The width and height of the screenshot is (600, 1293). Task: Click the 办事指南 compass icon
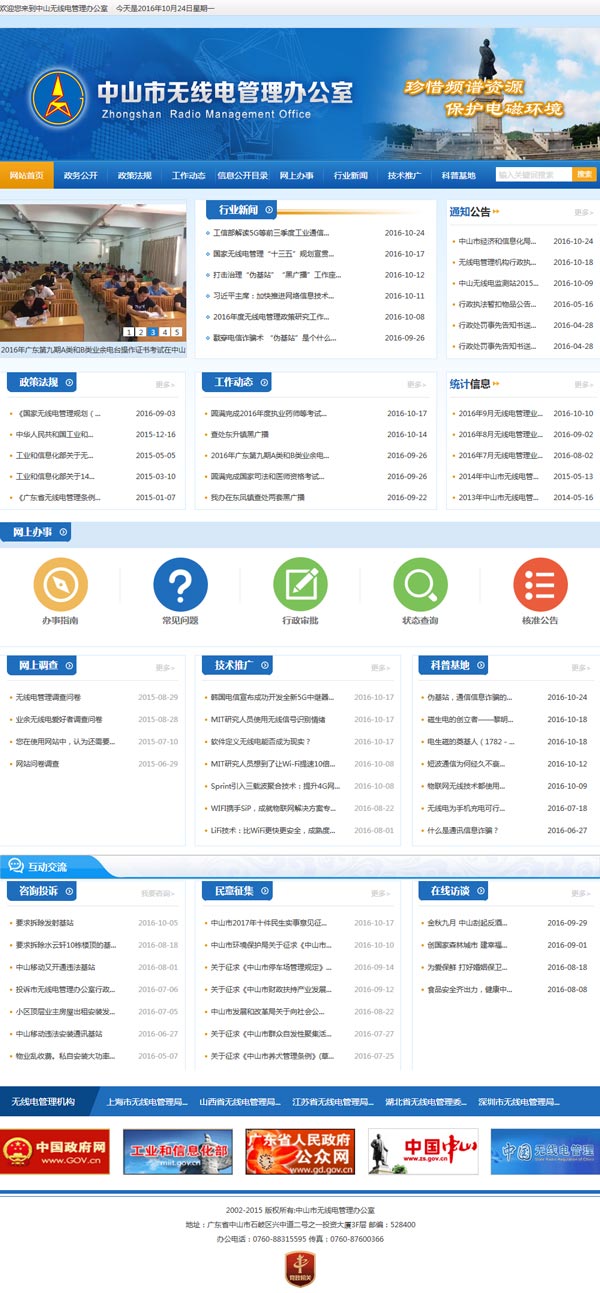(60, 584)
